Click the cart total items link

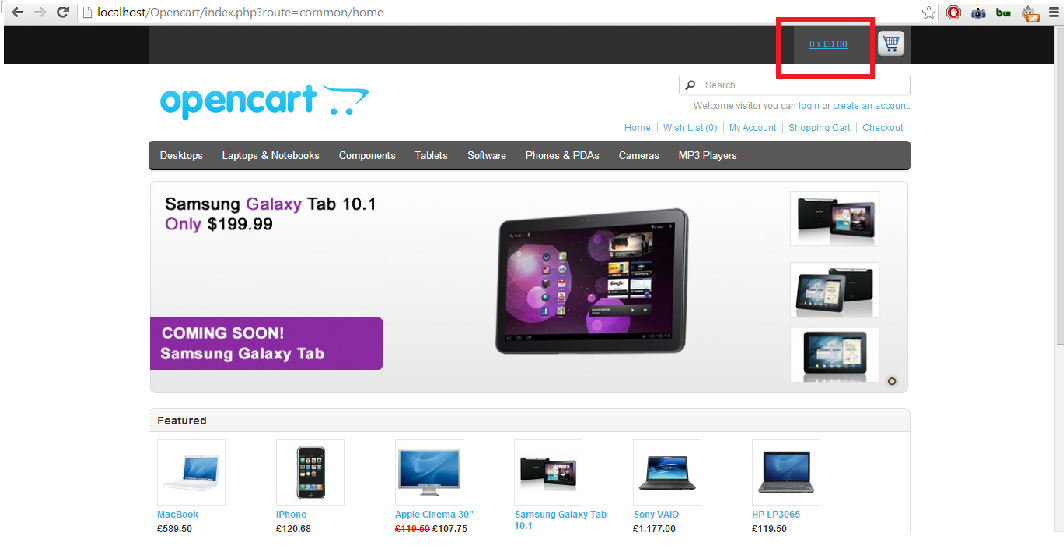[828, 44]
